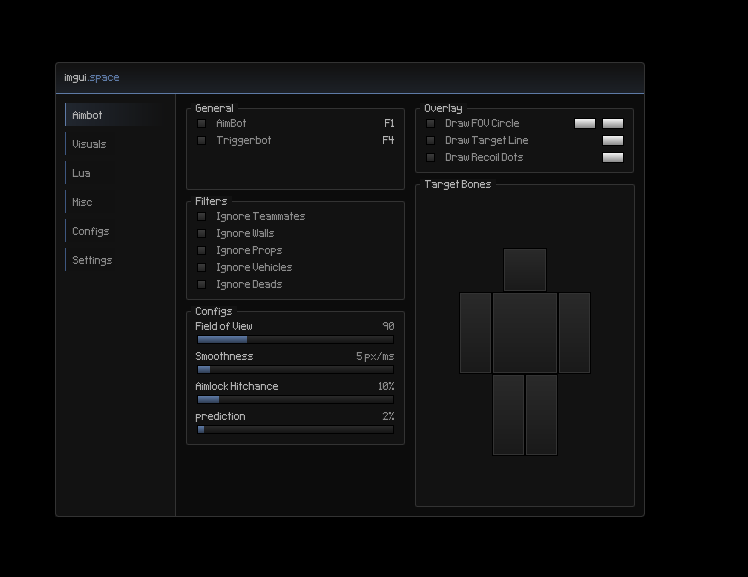The image size is (748, 577).
Task: Enable the Triggerbot checkbox
Action: (201, 141)
